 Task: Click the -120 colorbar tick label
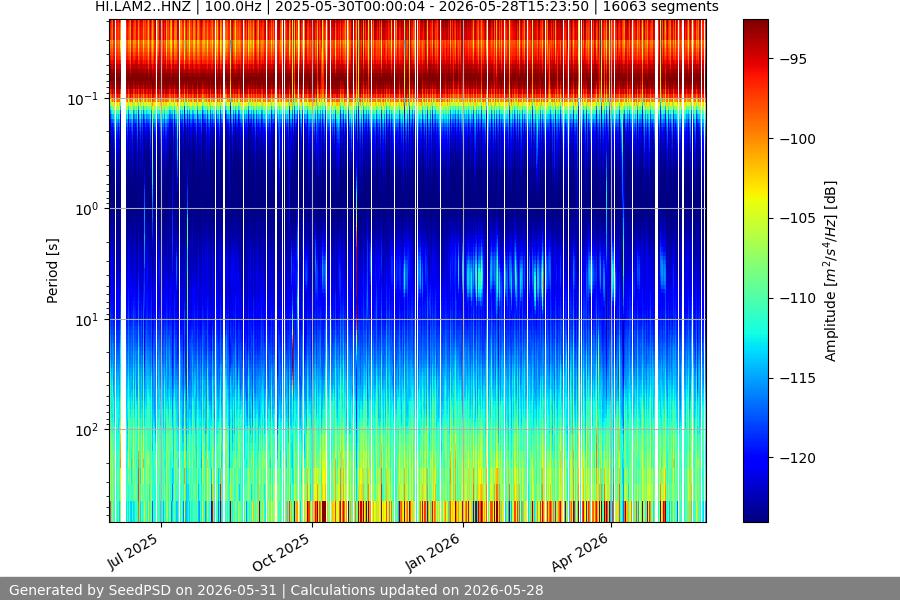click(797, 458)
